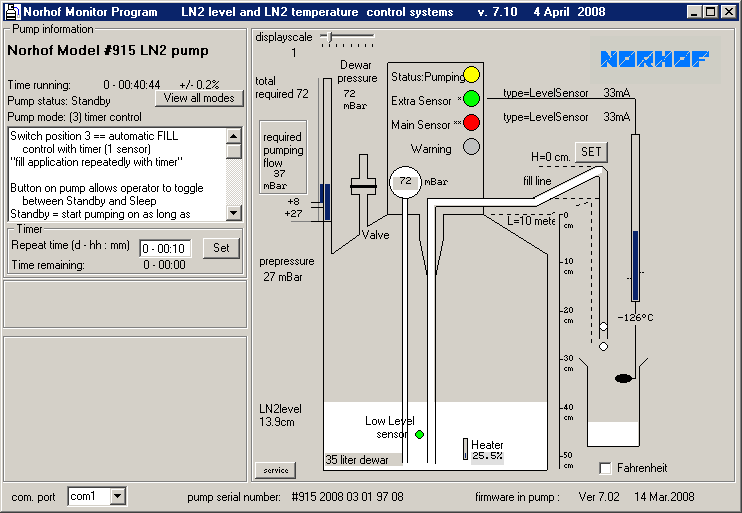Viewport: 742px width, 513px height.
Task: Click the firmware 'Ver 7.02' text
Action: click(x=599, y=497)
